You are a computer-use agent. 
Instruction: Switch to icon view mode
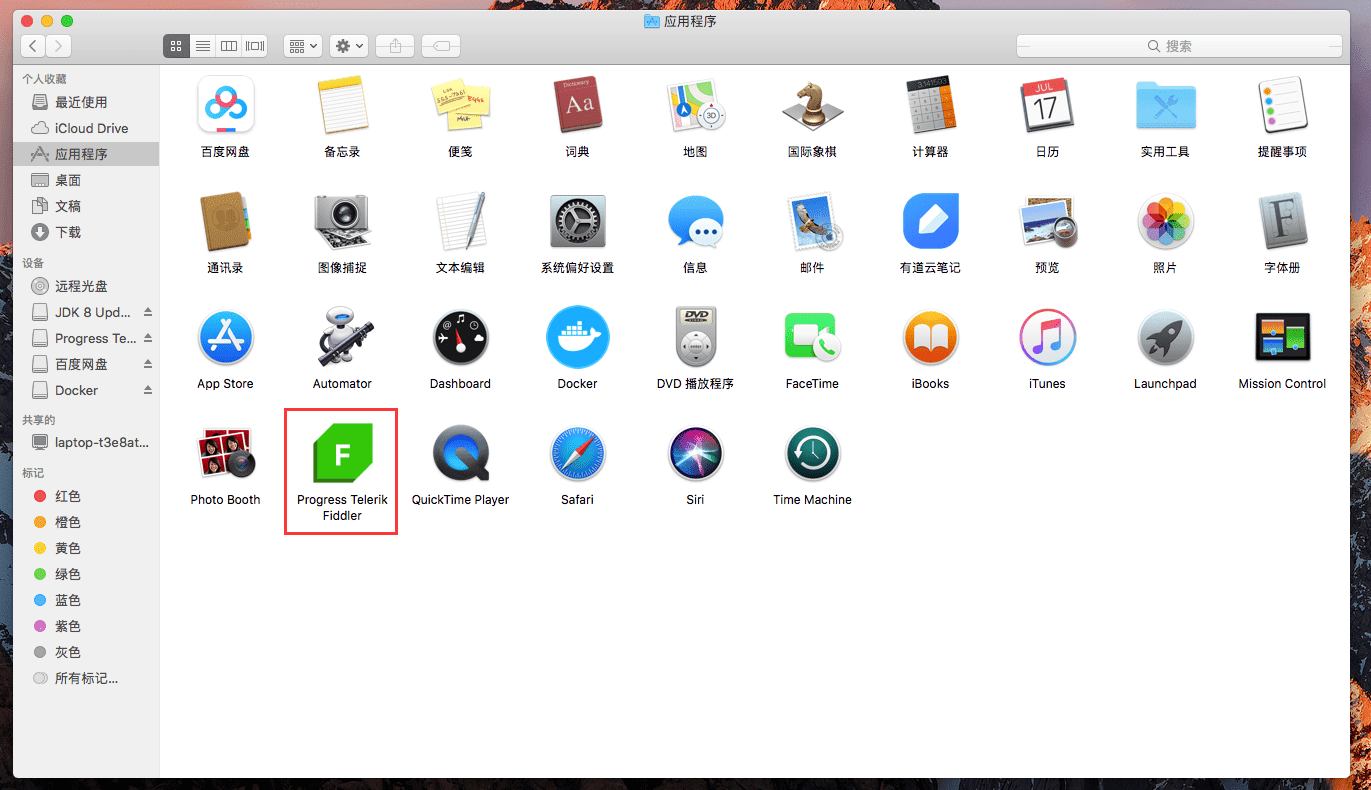click(x=175, y=46)
